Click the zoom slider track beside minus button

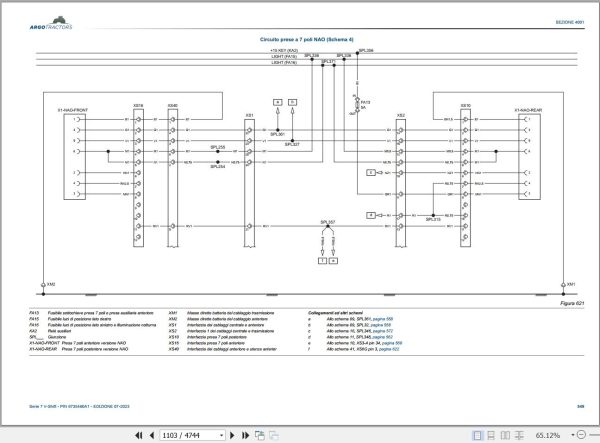(595, 435)
